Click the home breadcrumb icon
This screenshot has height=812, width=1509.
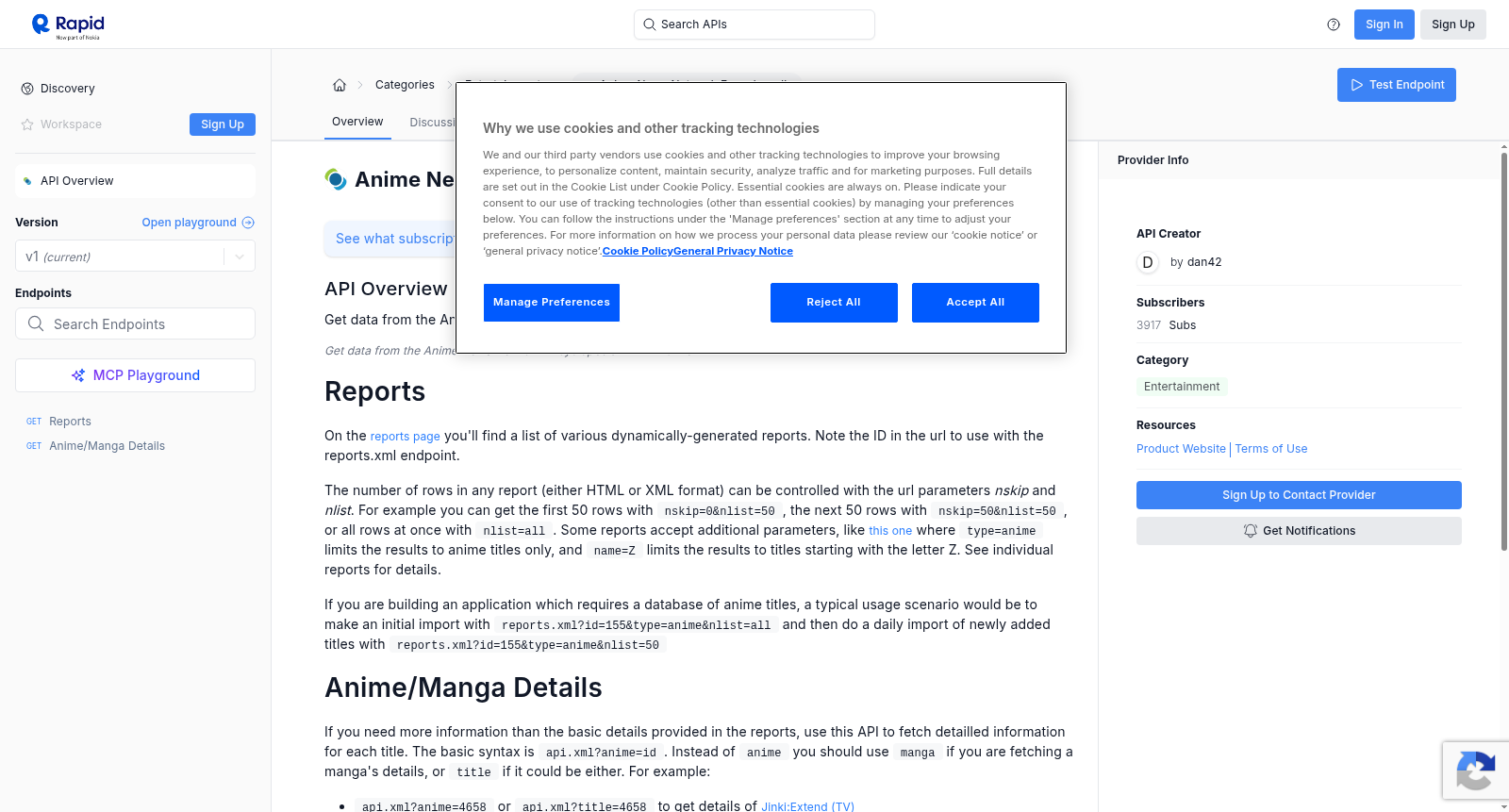(340, 85)
